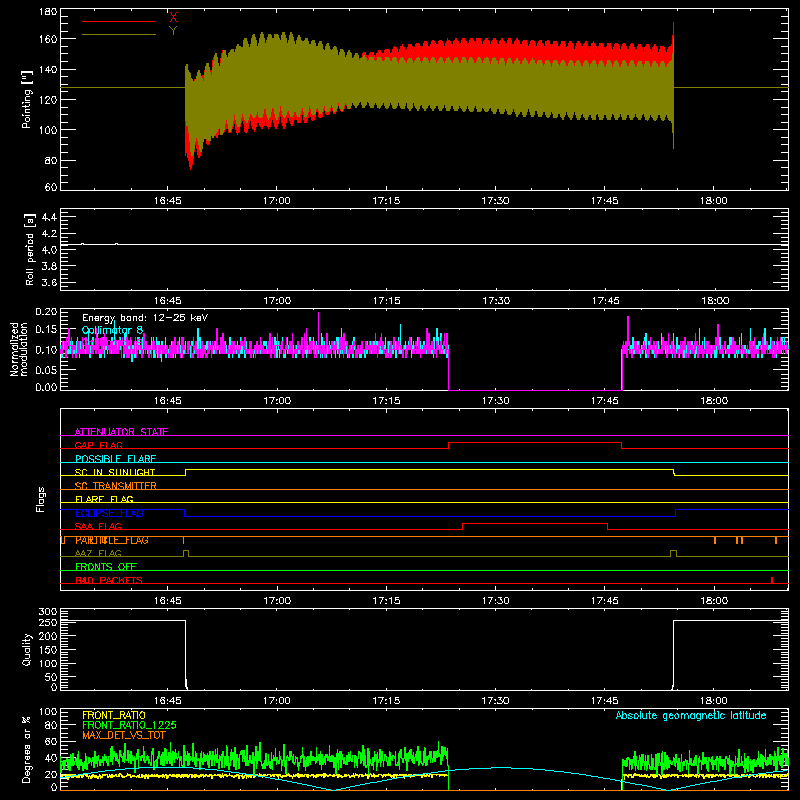Click the 300 value on Quality axis
This screenshot has width=800, height=800.
[x=48, y=612]
